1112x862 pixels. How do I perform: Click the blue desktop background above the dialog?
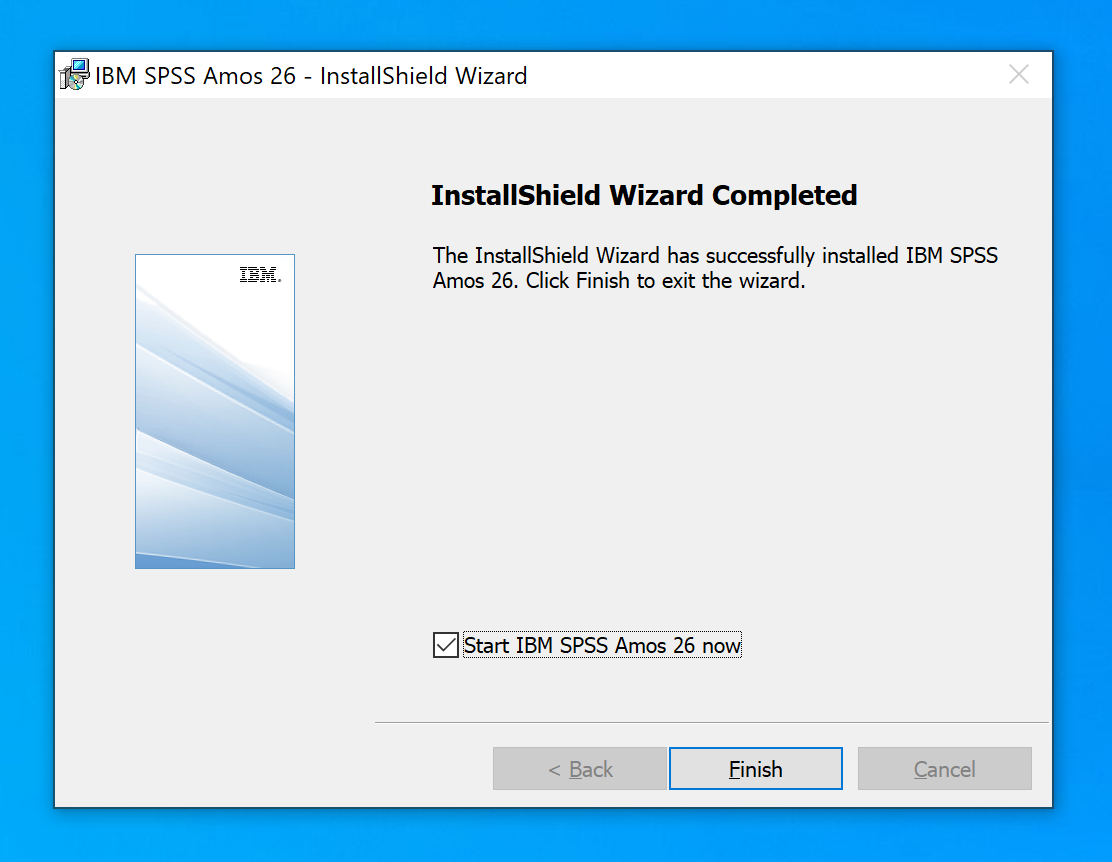pyautogui.click(x=556, y=24)
